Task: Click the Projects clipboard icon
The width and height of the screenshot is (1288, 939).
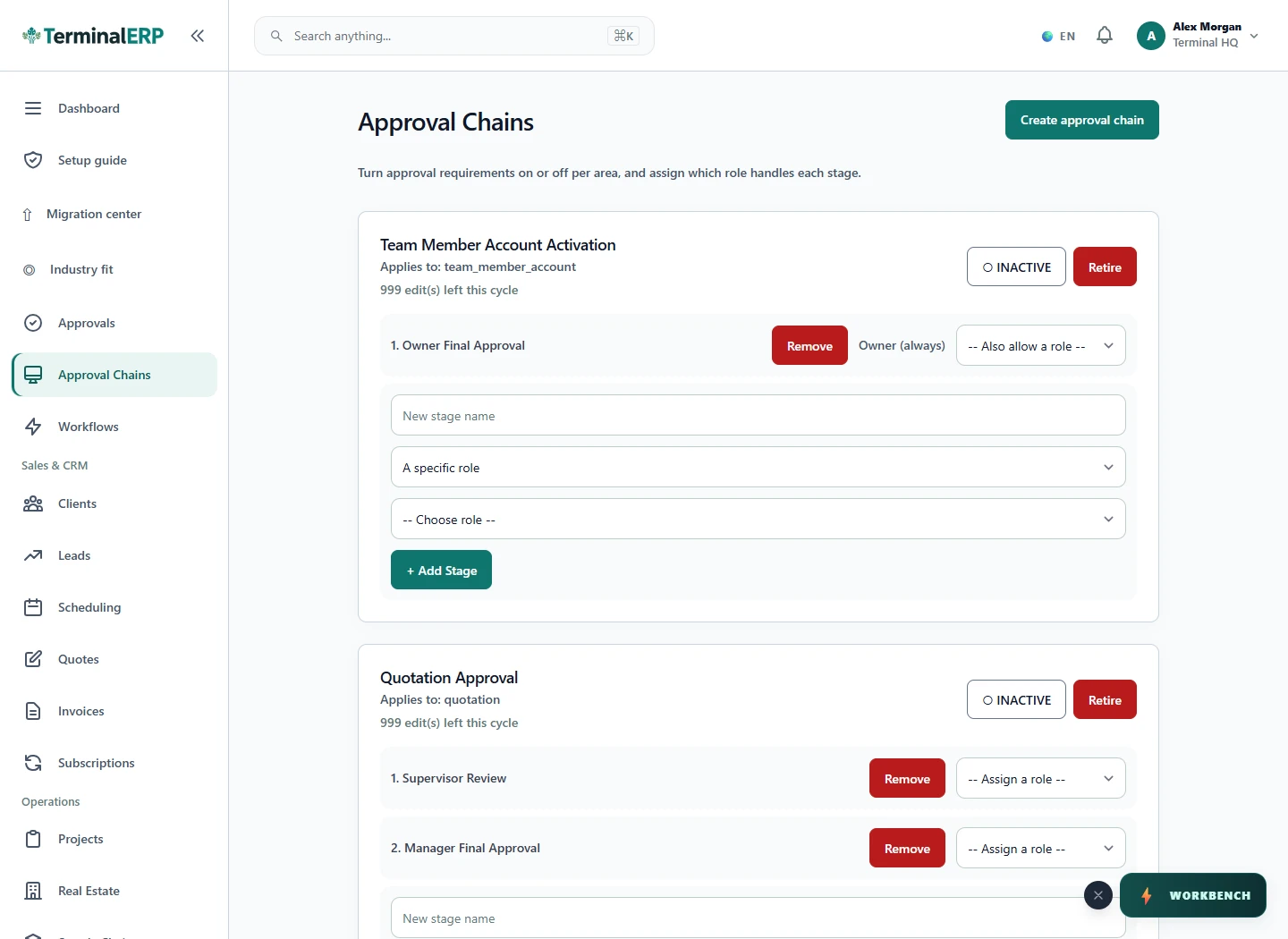Action: click(x=33, y=839)
